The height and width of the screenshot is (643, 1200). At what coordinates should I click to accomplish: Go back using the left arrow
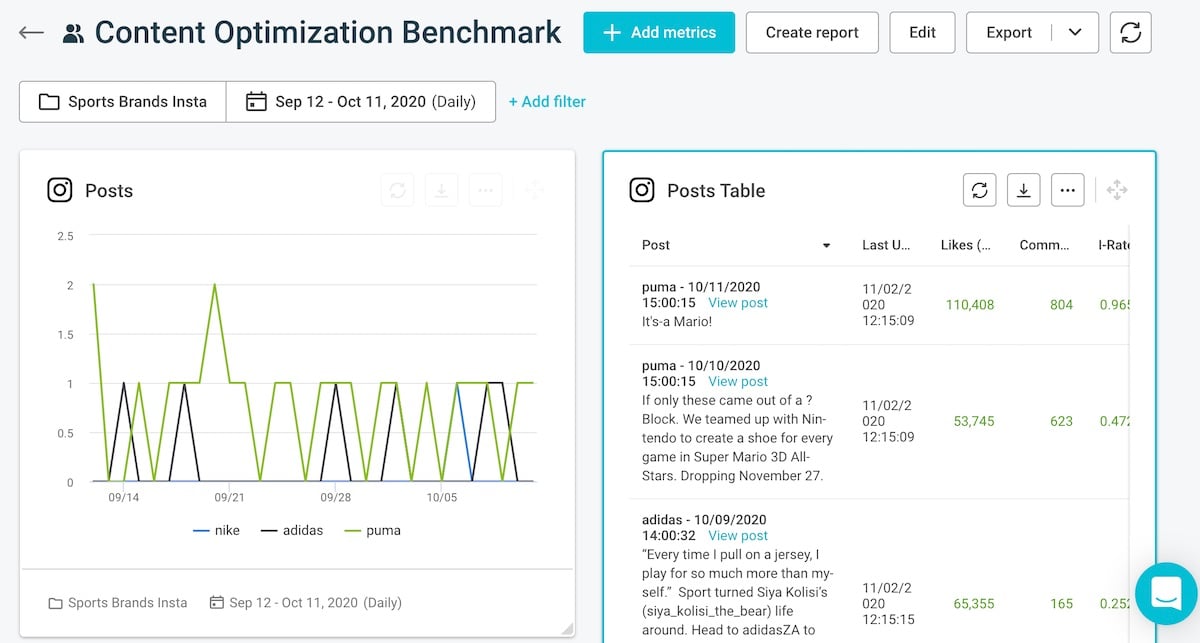click(x=31, y=32)
